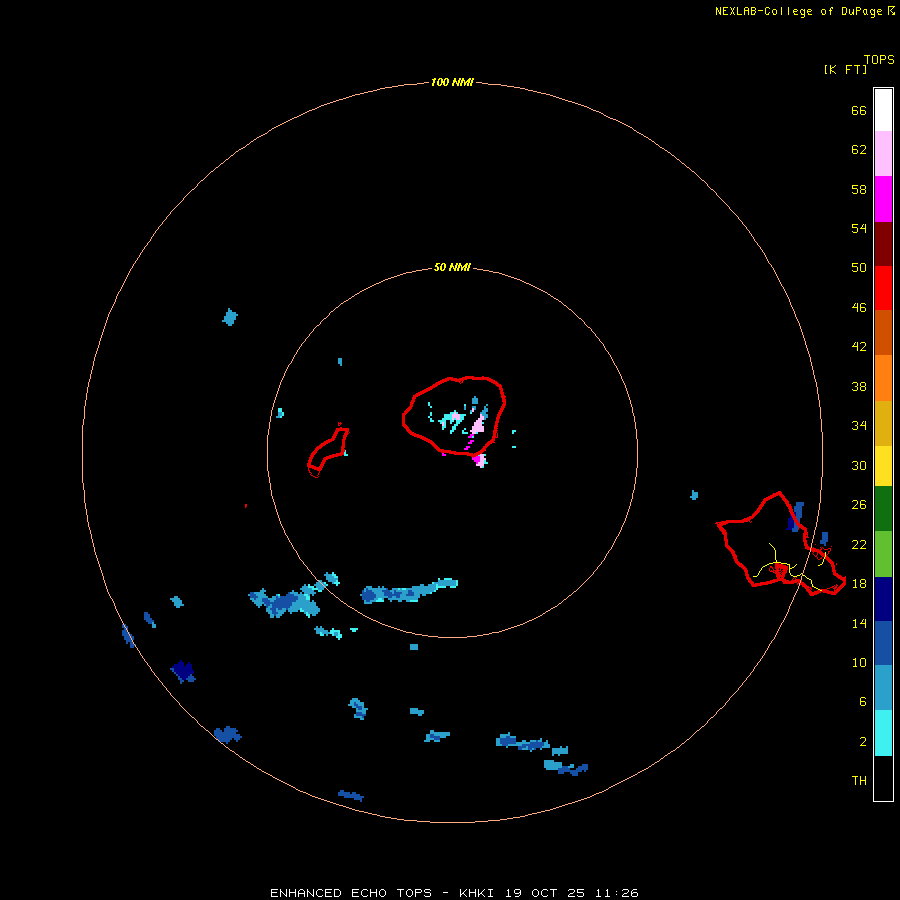Click the white color swatch in the legend

tap(883, 110)
